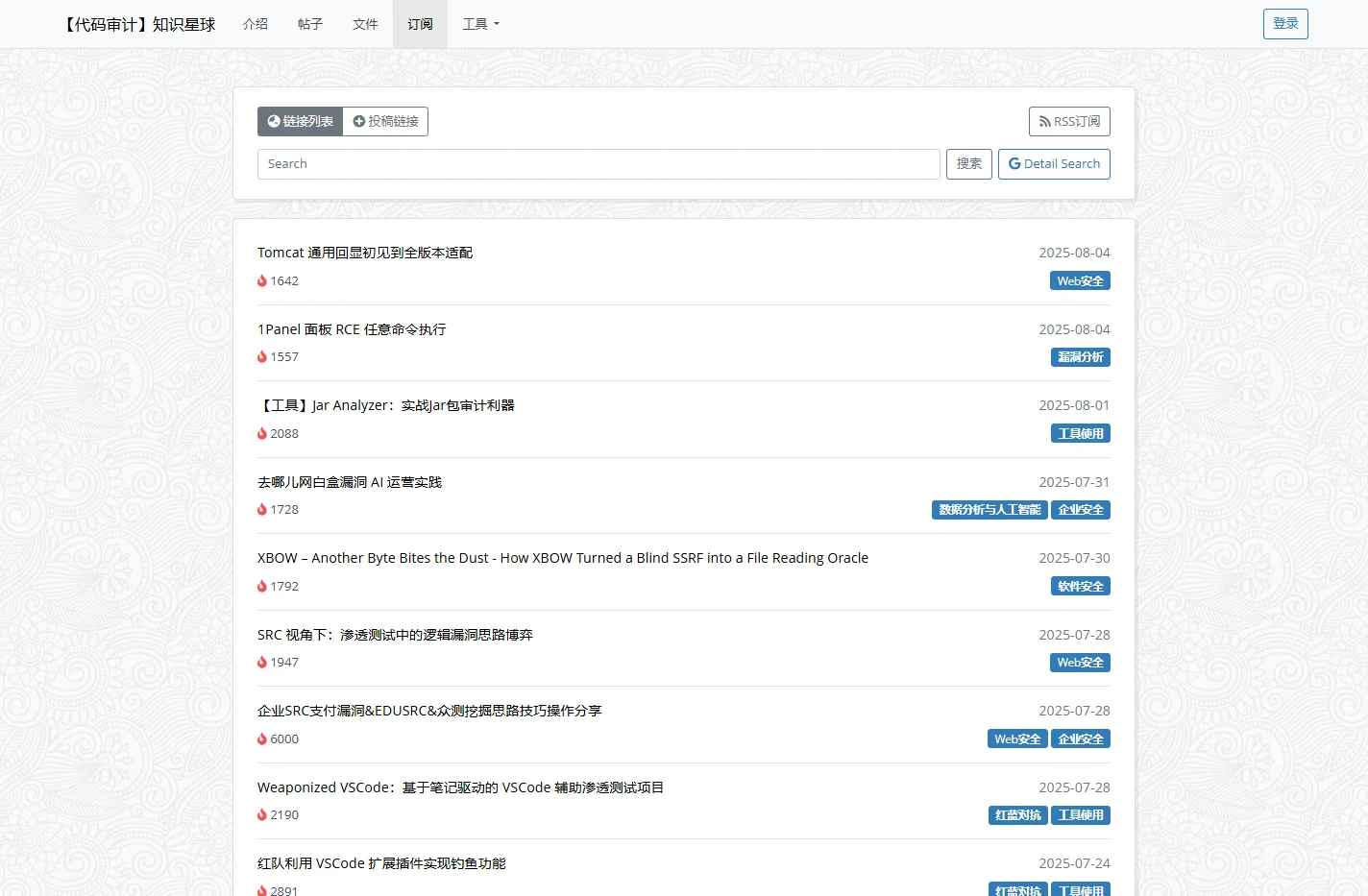
Task: Click flame icon beside 6000
Action: pyautogui.click(x=262, y=739)
